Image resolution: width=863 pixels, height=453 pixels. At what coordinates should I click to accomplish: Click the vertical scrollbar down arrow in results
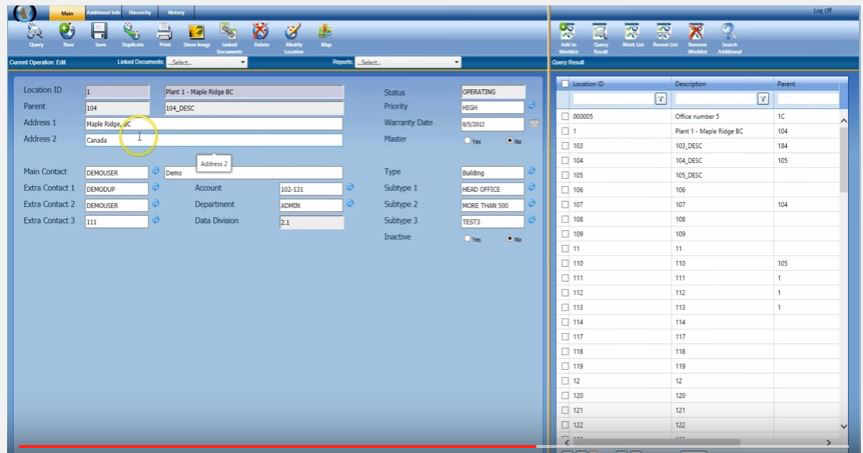[x=844, y=426]
